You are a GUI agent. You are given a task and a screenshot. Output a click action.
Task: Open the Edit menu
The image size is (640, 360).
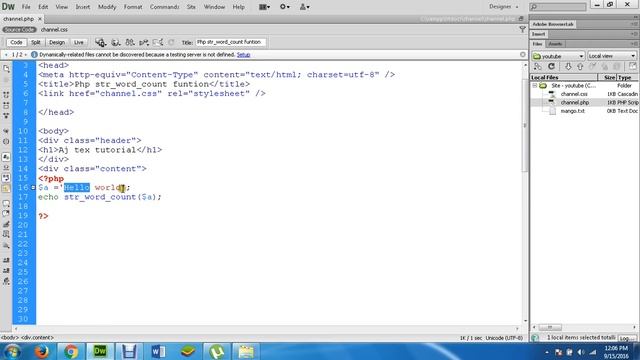pos(43,7)
